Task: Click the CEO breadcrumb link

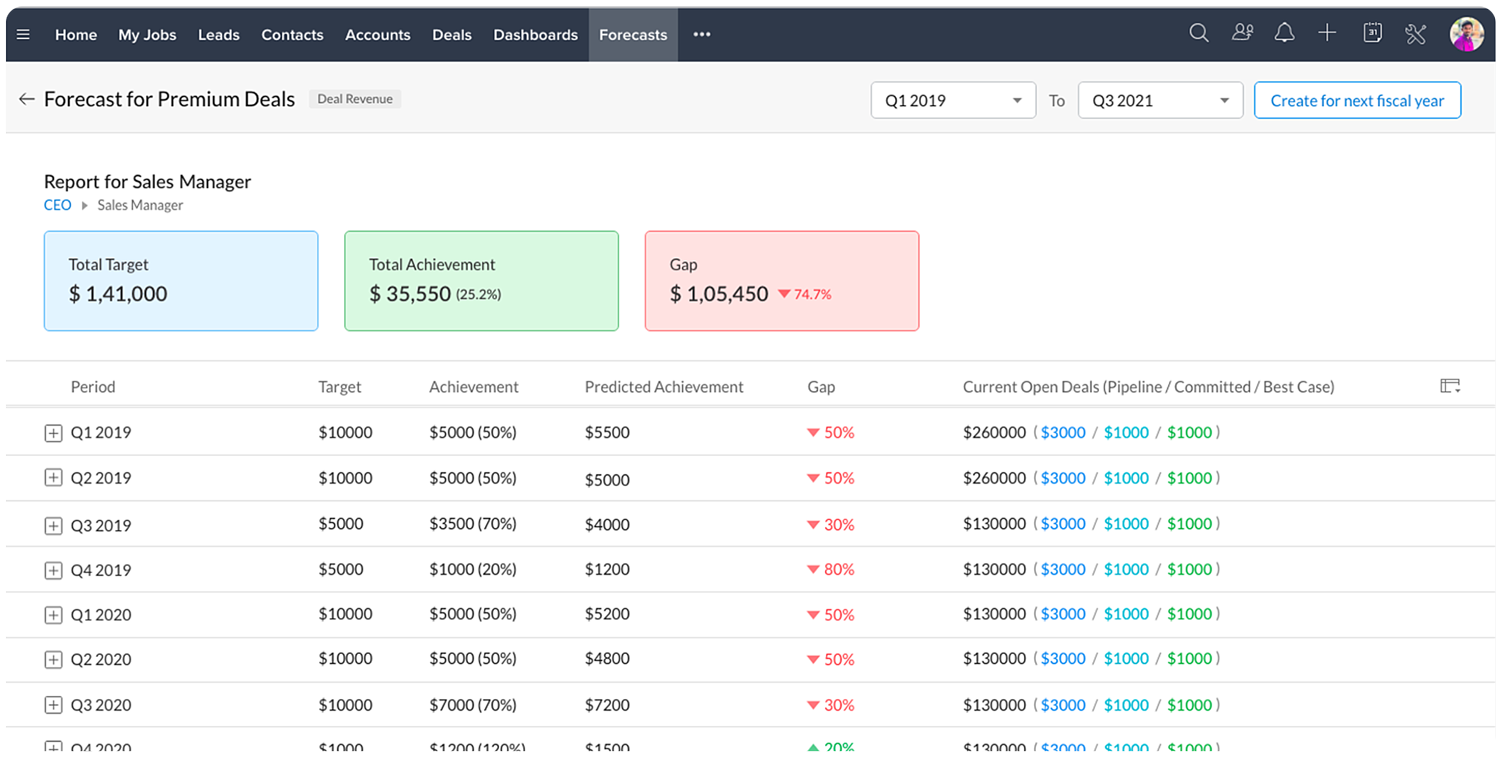Action: (58, 205)
